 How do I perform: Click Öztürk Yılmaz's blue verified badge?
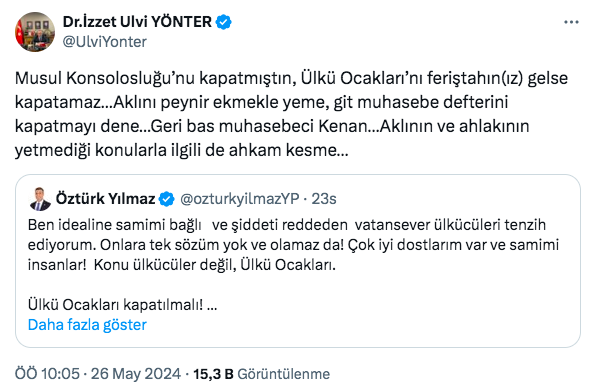click(166, 199)
